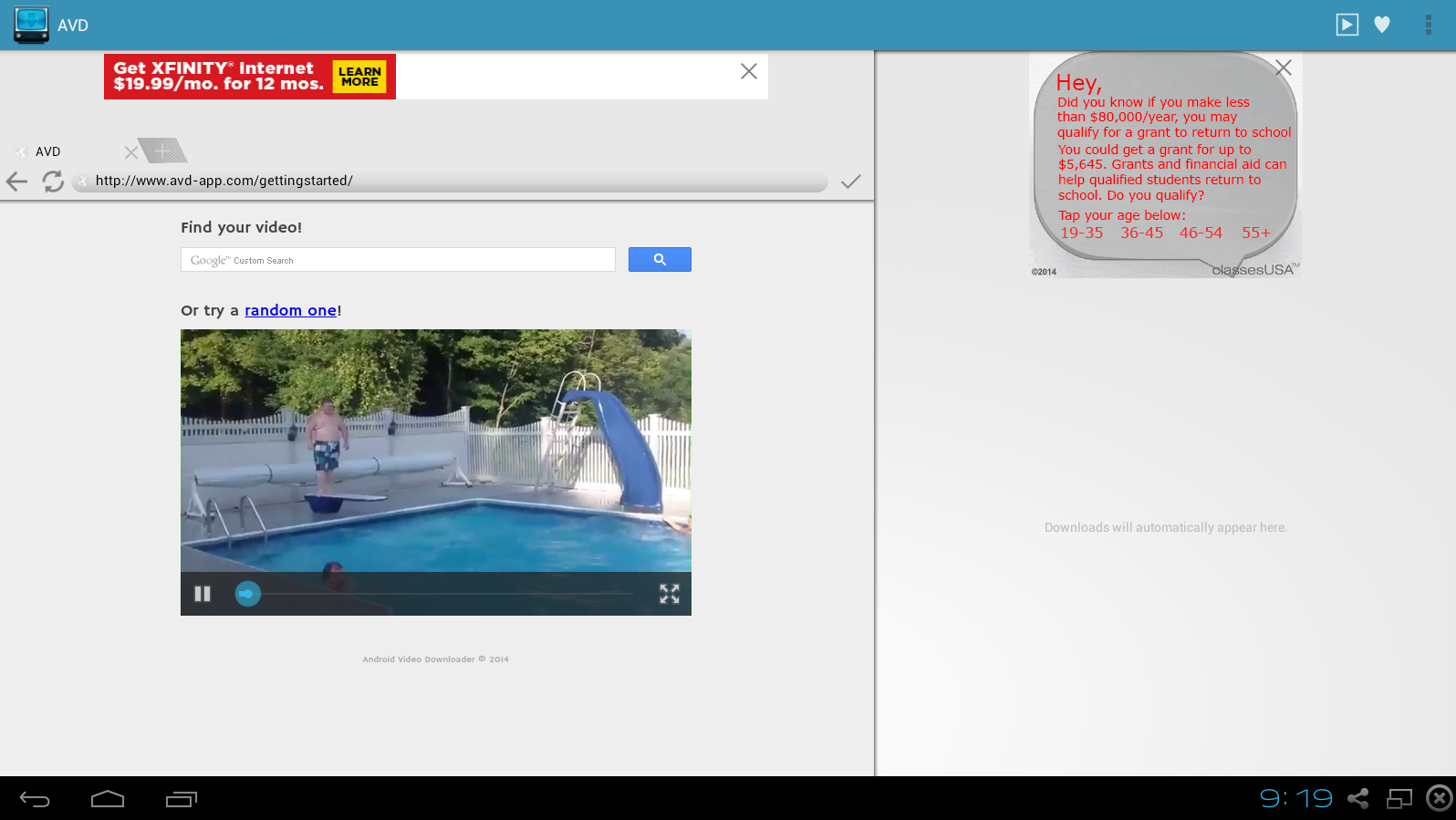1456x820 pixels.
Task: Close the Xfinity banner ad
Action: click(x=749, y=71)
